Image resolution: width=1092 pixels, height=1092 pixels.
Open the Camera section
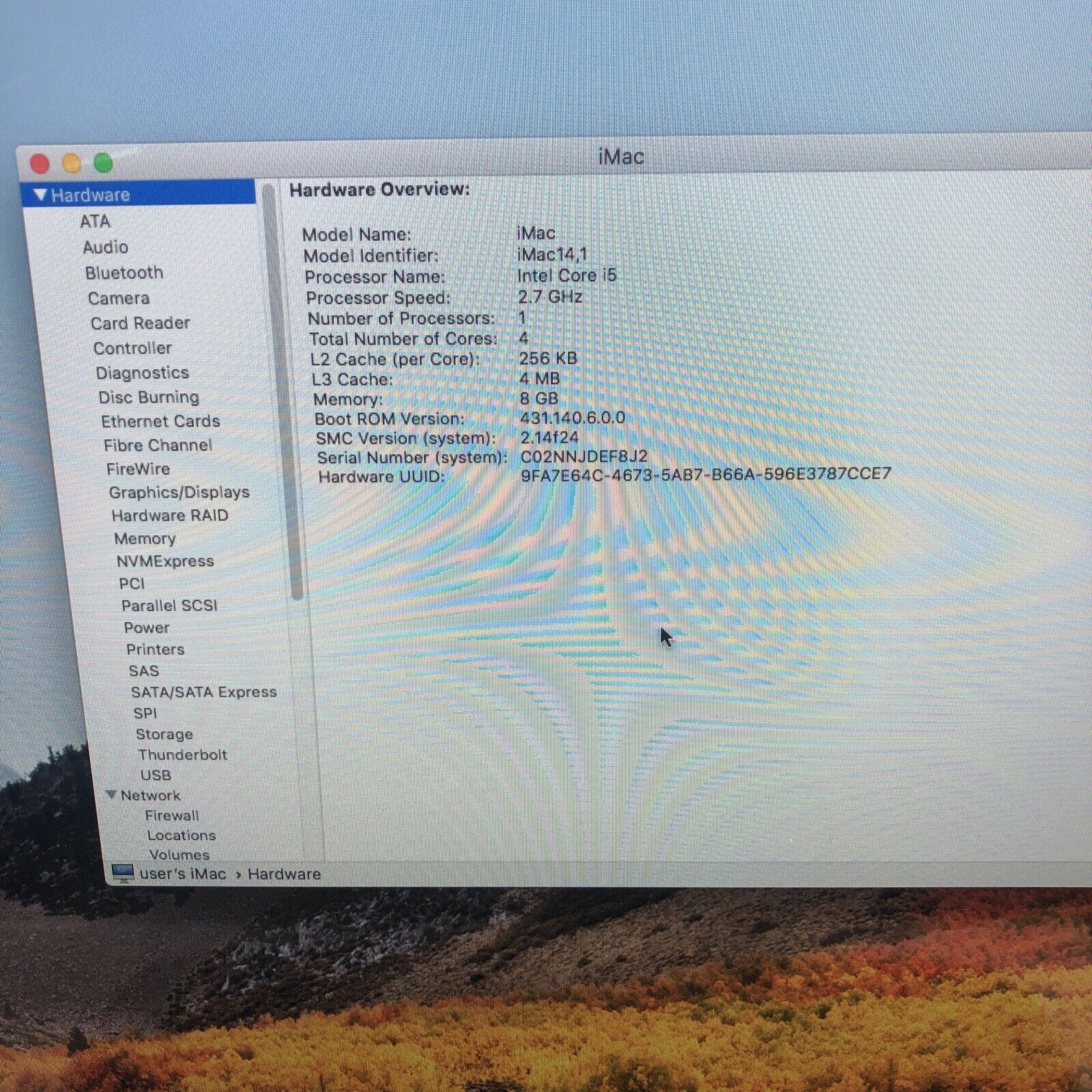[119, 298]
